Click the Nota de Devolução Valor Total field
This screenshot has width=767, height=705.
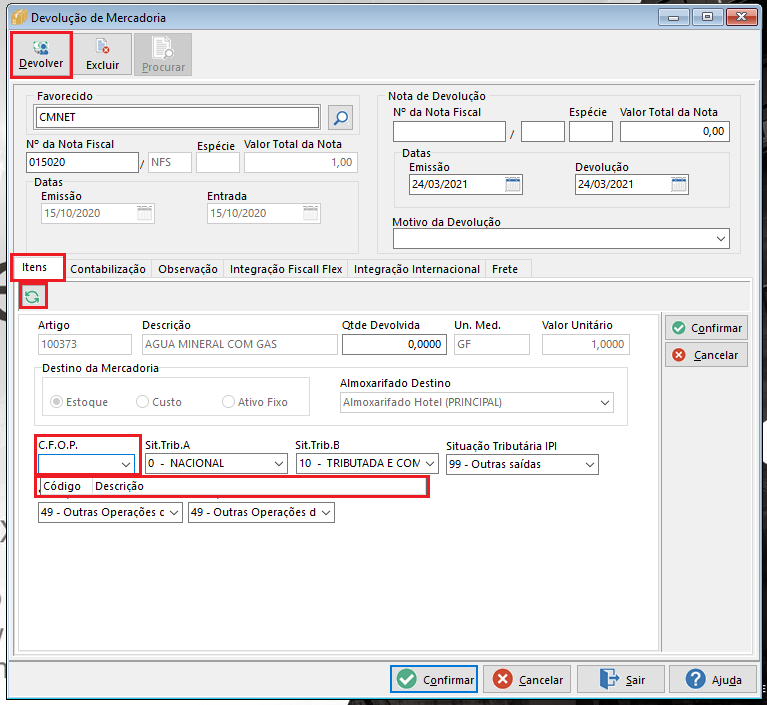point(675,132)
